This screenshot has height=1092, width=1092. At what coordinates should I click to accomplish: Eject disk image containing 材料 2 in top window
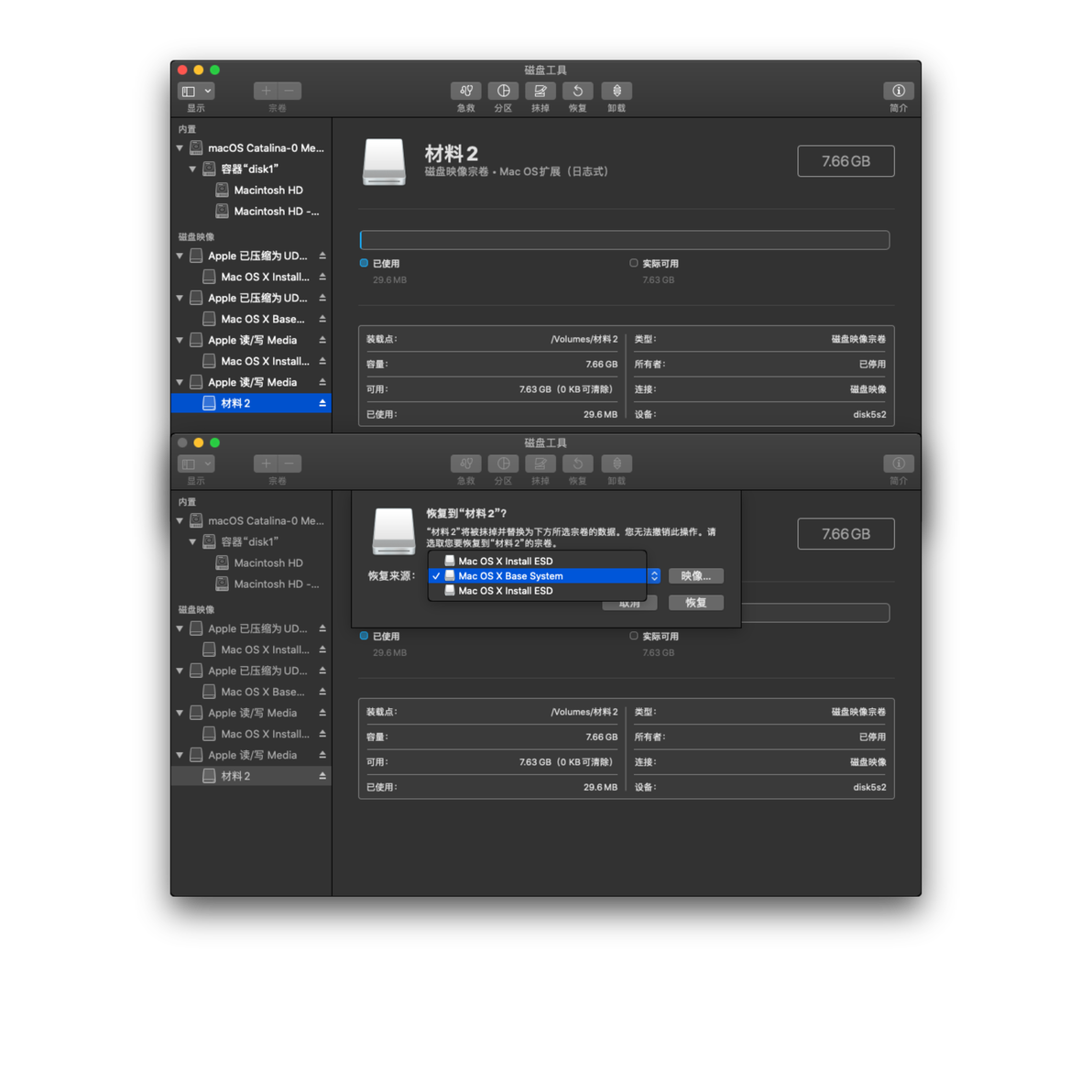click(x=322, y=382)
